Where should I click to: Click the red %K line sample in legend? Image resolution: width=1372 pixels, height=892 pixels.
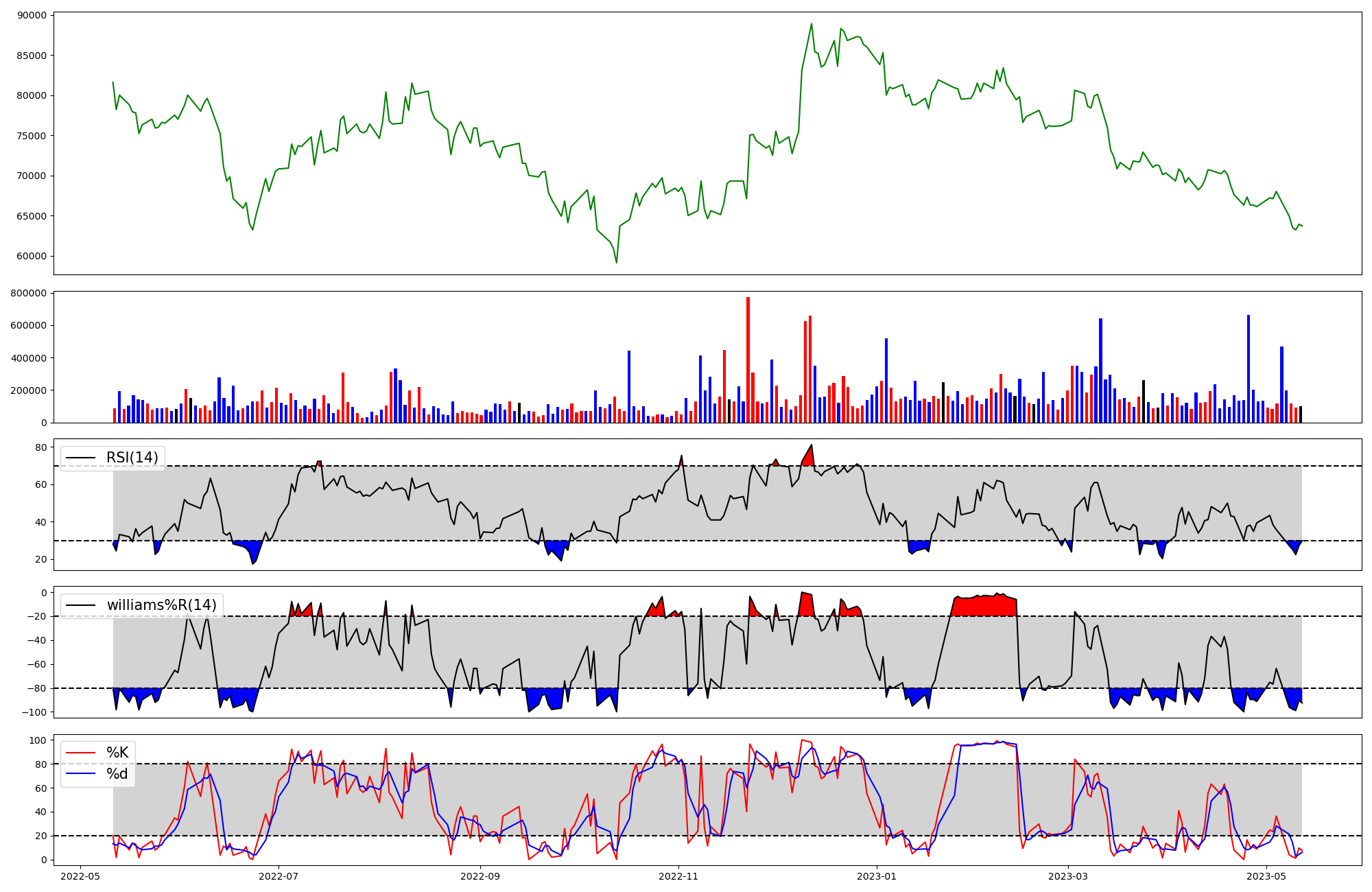pos(81,753)
